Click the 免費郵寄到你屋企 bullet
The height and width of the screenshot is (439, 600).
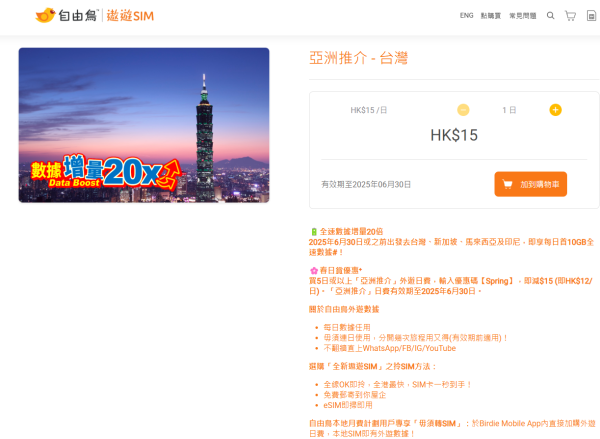click(x=355, y=395)
